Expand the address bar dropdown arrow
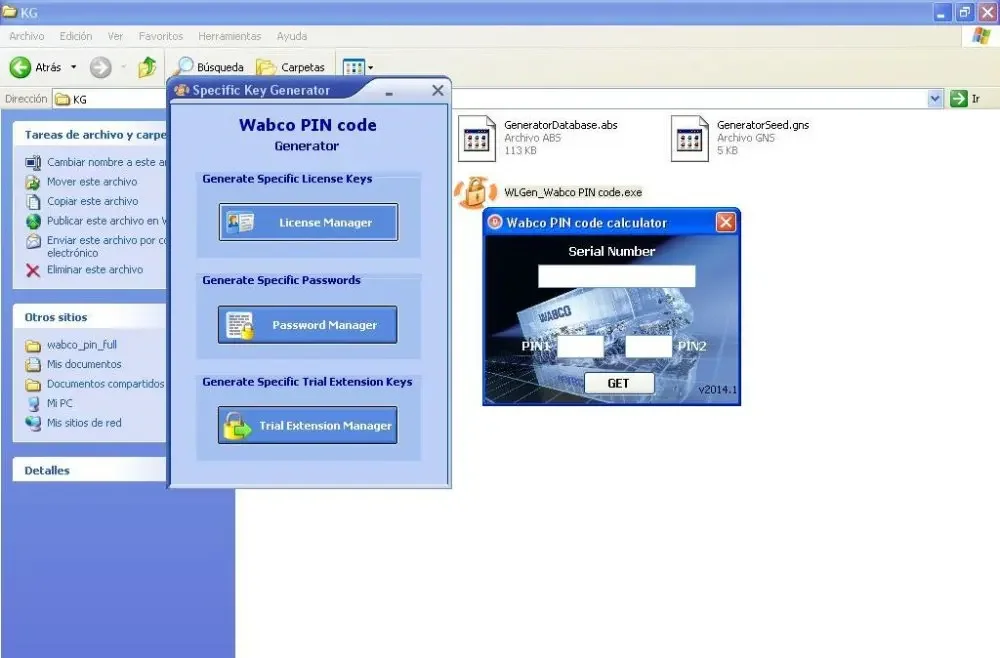The width and height of the screenshot is (1000, 658). click(935, 99)
